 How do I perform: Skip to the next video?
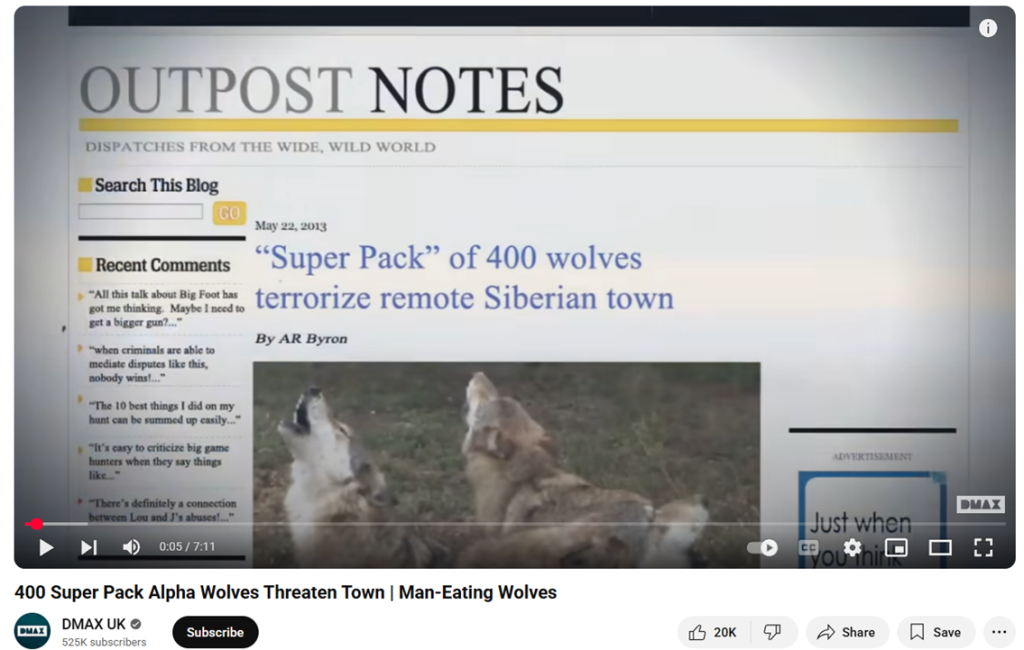(88, 547)
